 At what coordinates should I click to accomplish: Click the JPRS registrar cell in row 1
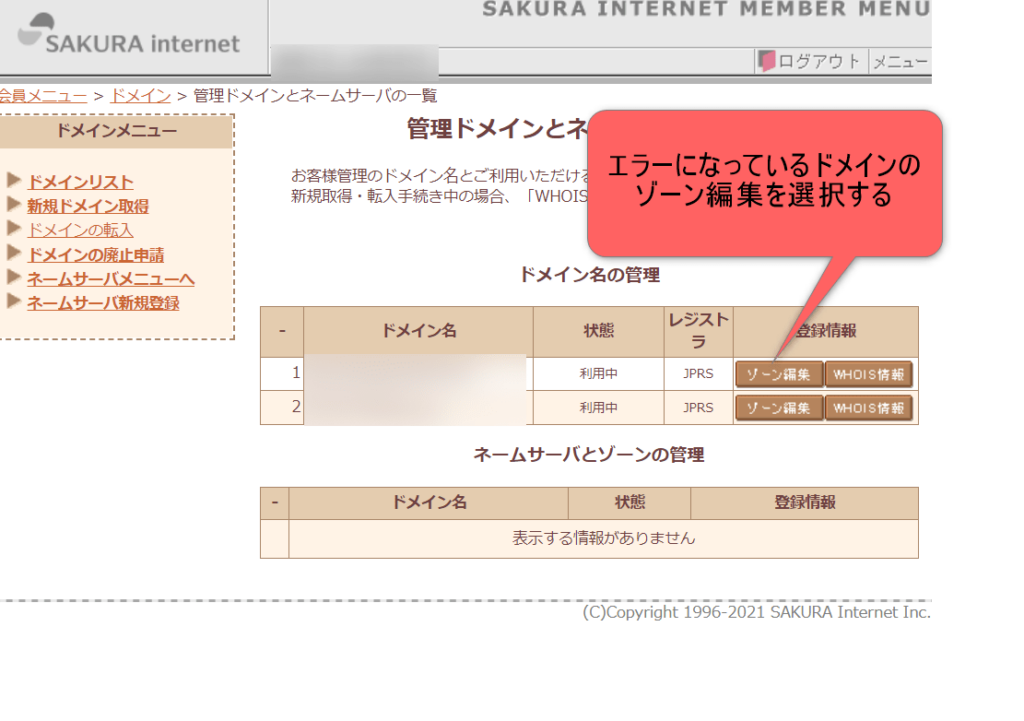click(x=698, y=374)
